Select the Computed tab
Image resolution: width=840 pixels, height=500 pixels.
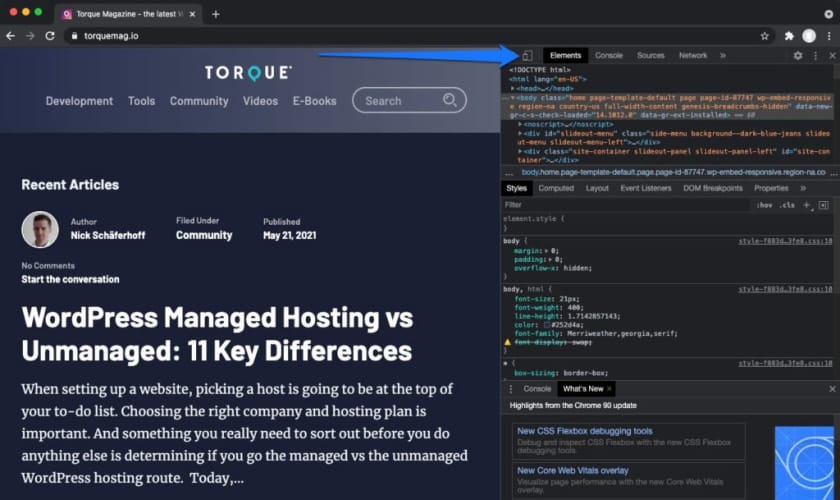556,188
